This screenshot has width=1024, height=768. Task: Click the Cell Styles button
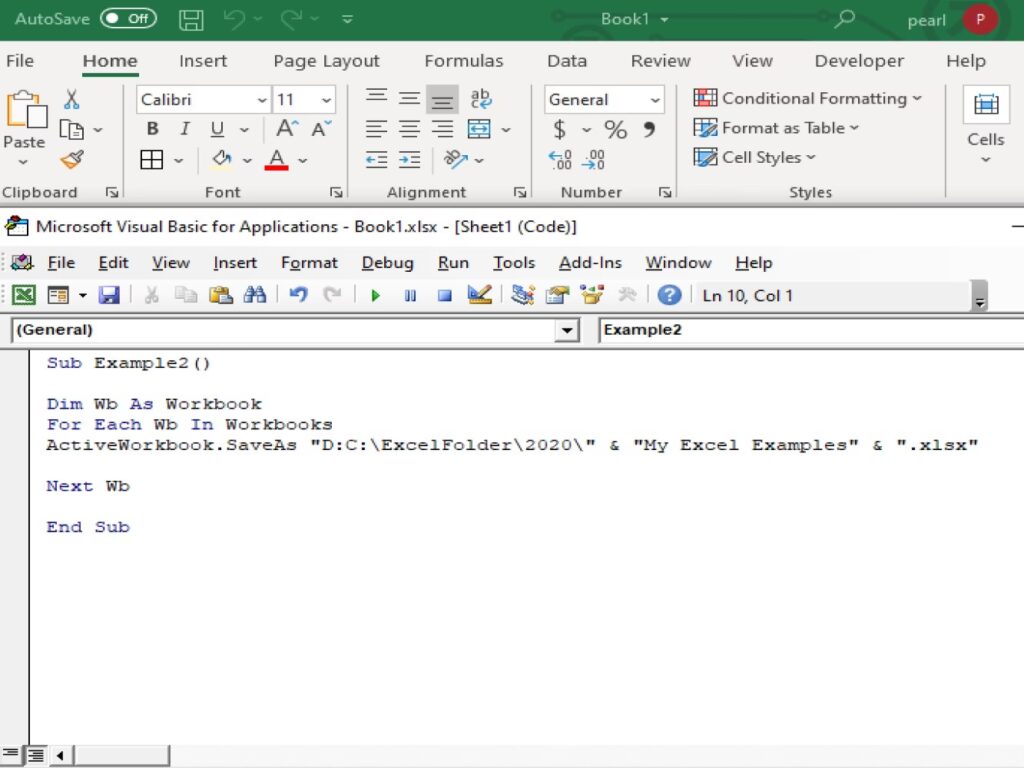[x=755, y=157]
